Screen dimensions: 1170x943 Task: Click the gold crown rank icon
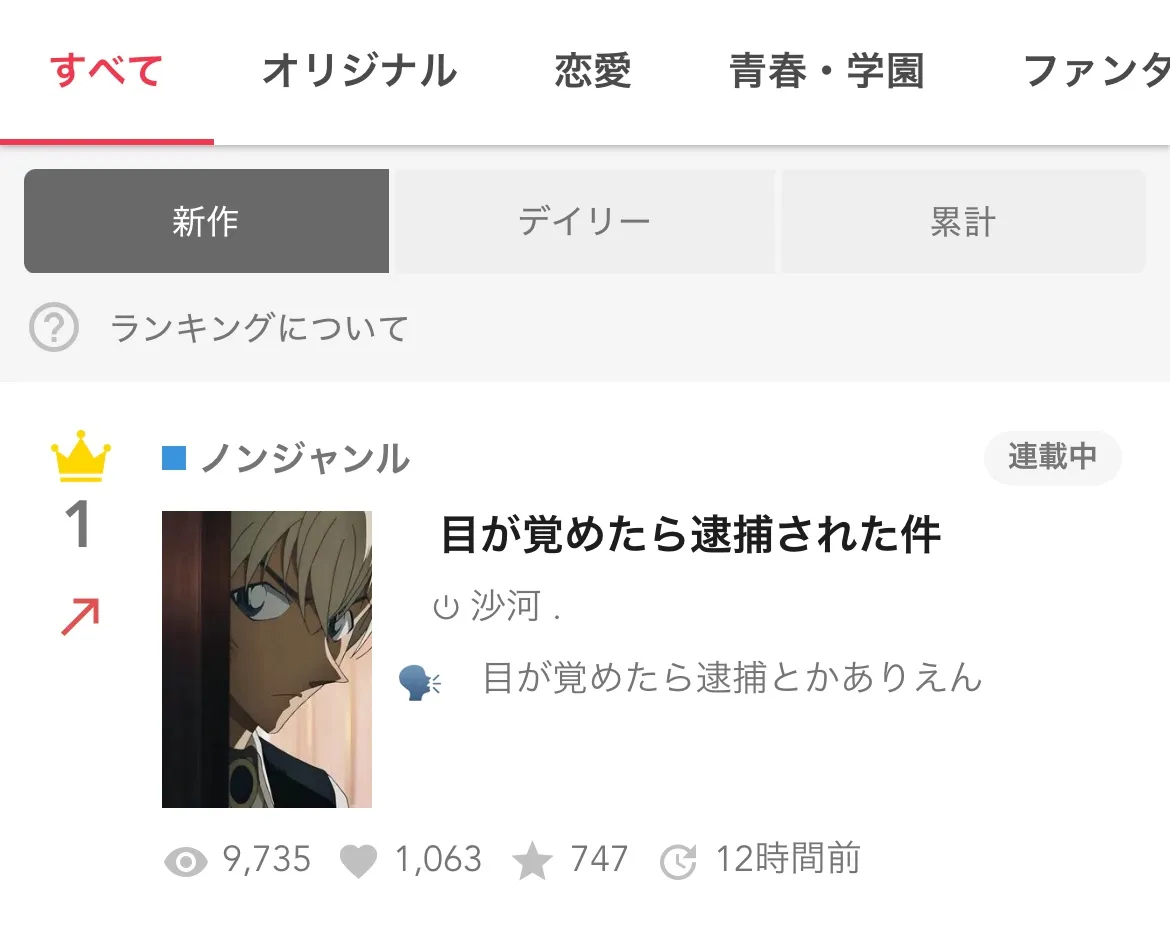[81, 455]
